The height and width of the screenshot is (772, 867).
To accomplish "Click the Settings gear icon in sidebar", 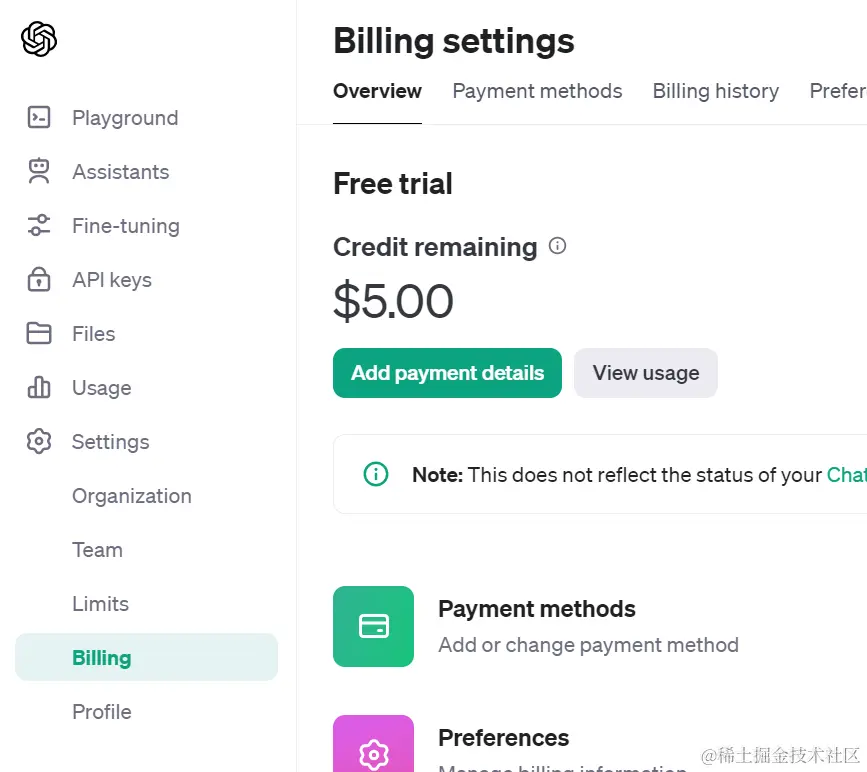I will coord(39,441).
